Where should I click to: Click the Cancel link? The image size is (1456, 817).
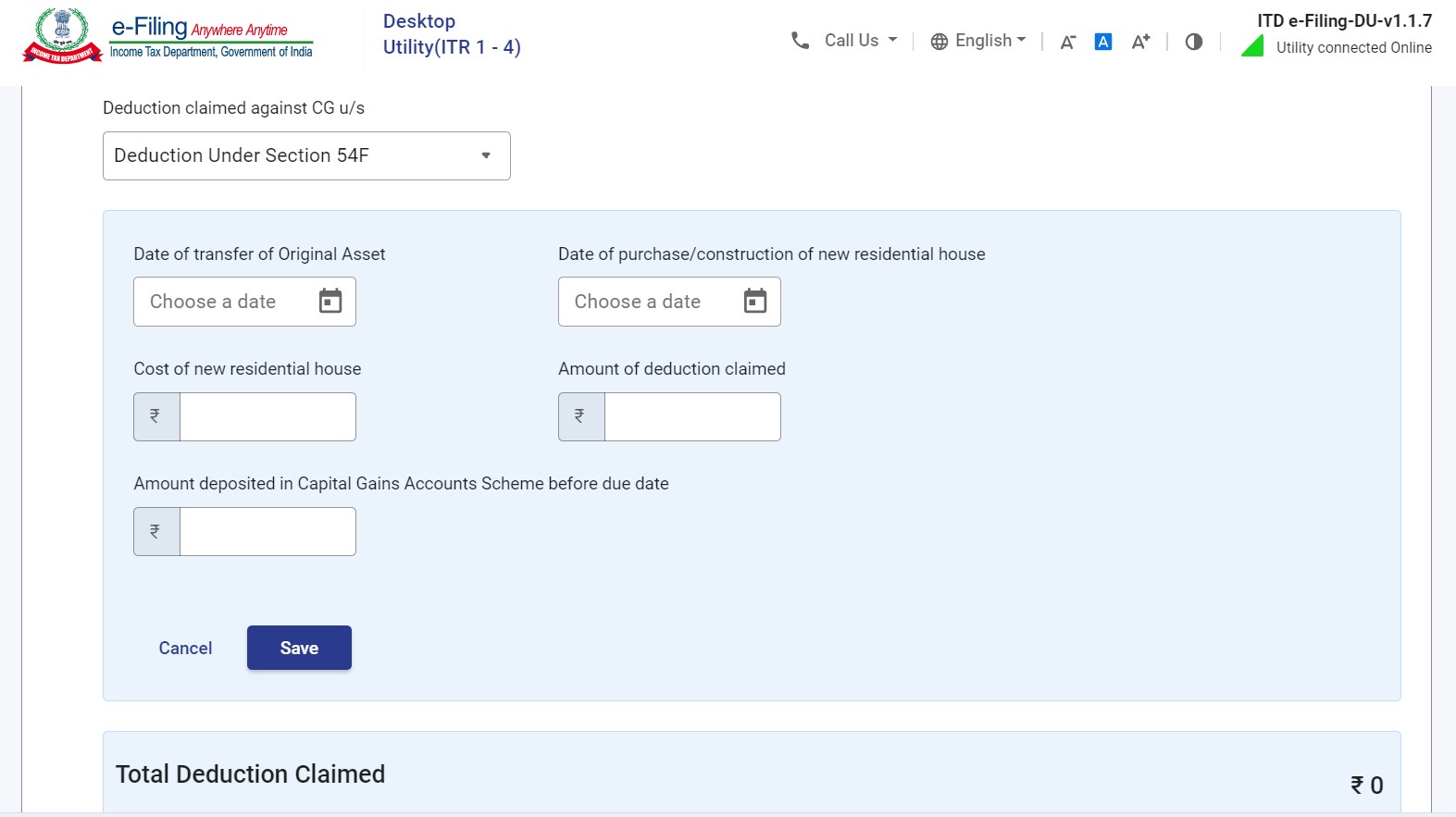[x=185, y=648]
